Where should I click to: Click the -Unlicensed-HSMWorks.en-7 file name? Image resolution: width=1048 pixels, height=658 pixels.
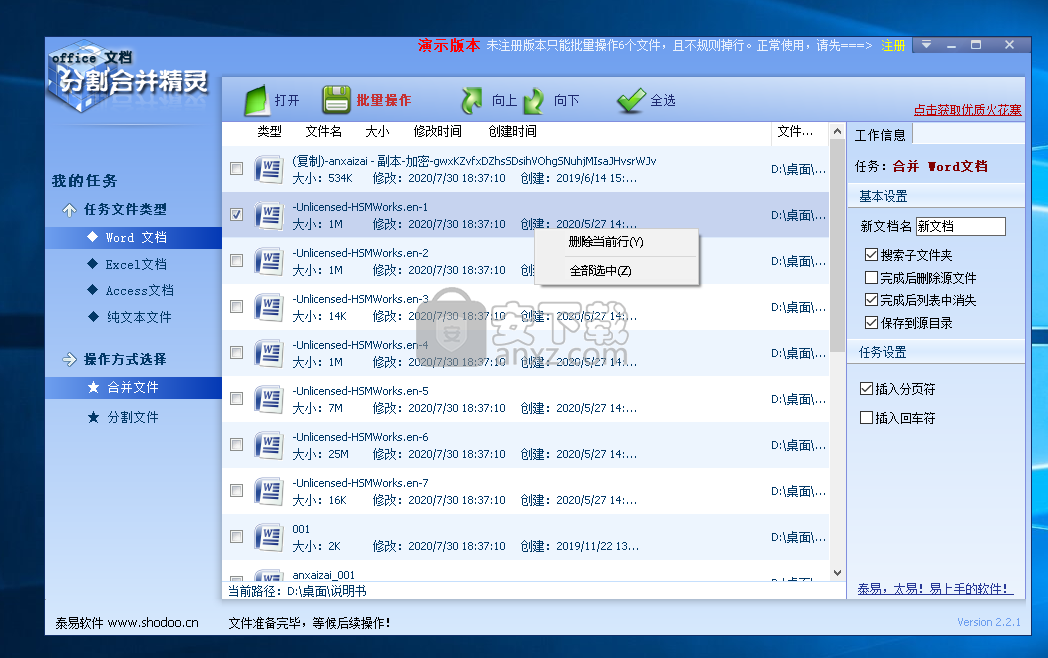(x=360, y=483)
